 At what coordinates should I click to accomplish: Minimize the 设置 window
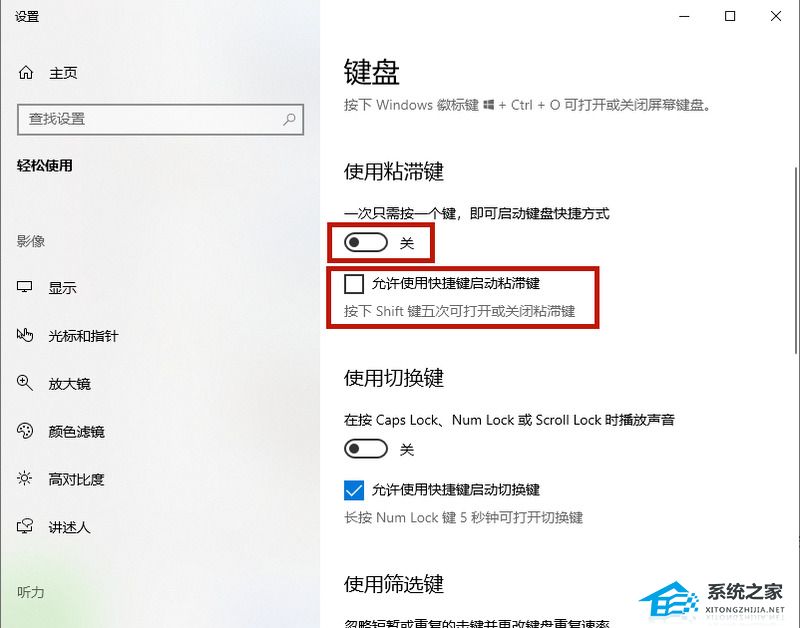point(684,16)
